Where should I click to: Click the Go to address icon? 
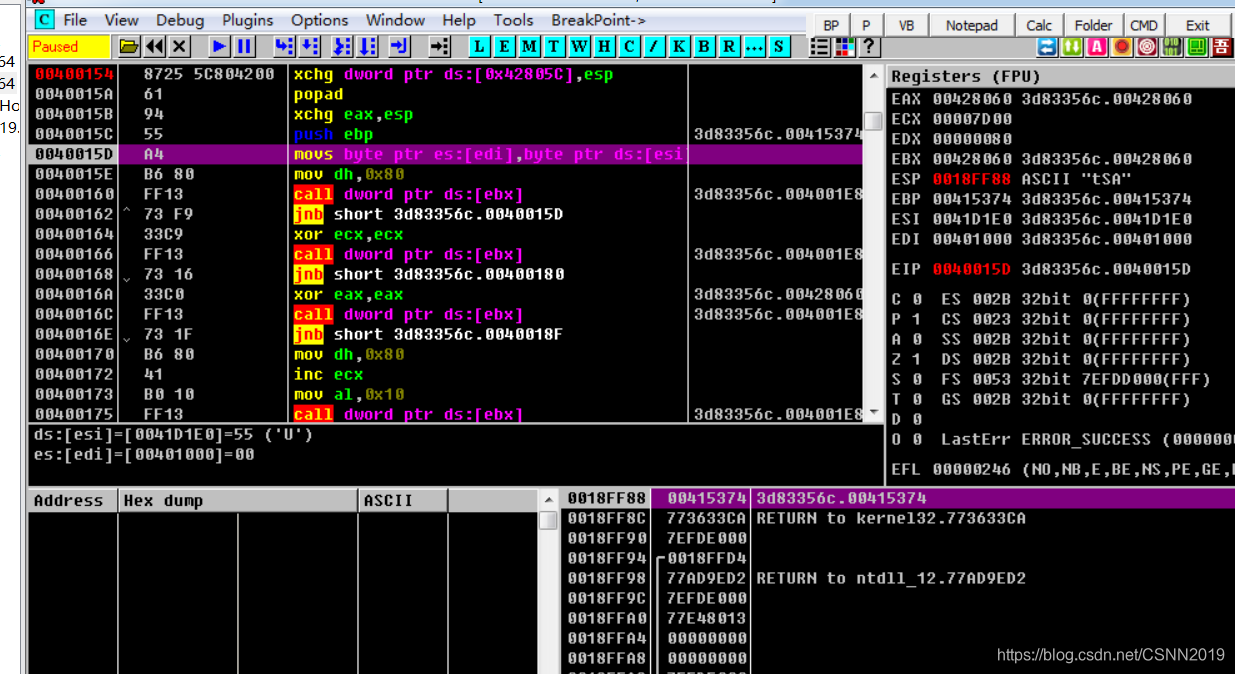tap(439, 46)
